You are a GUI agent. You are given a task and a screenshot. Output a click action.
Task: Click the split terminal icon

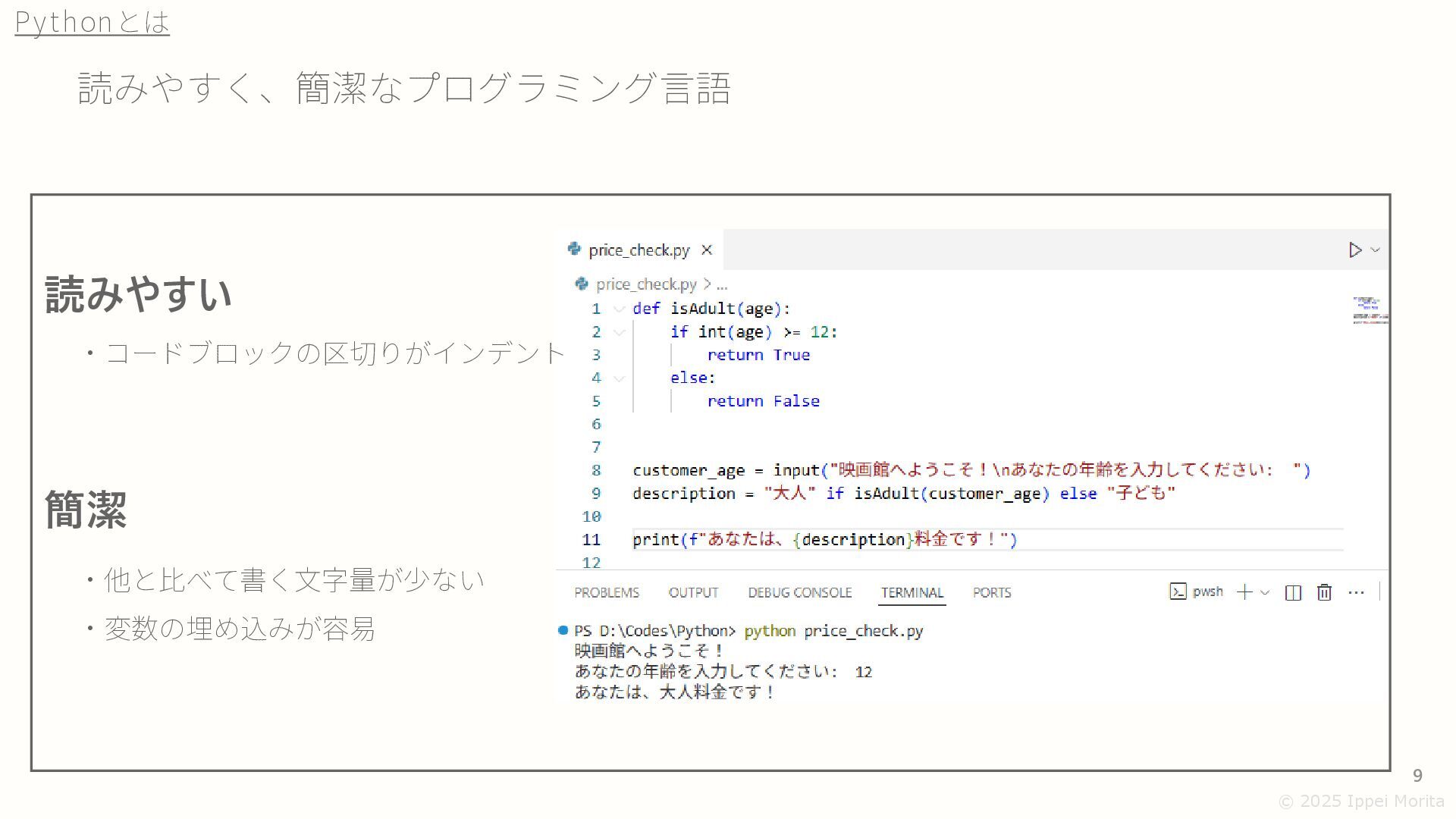1293,593
